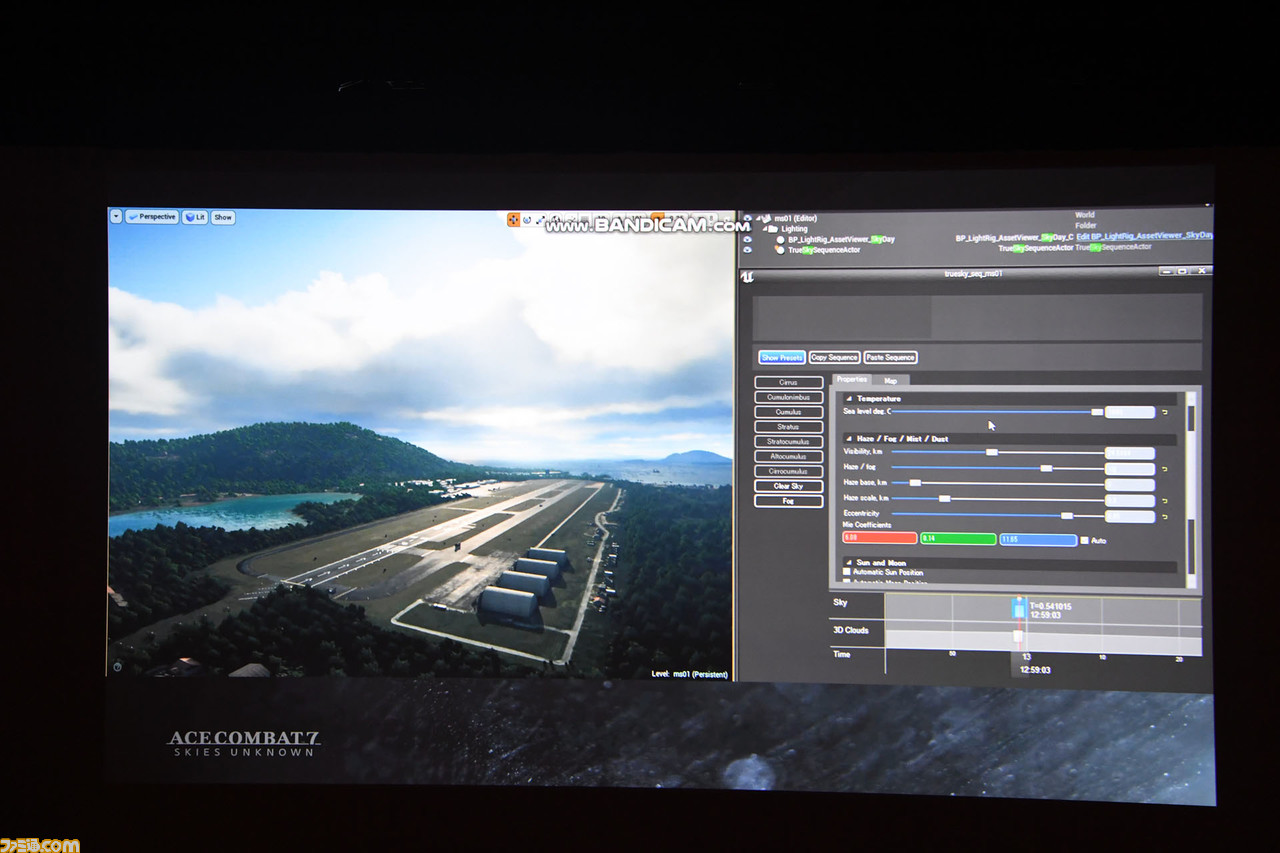Open Edit BP_LightRig_AssetViewer_SkyDay link
This screenshot has width=1280, height=853.
click(1144, 237)
